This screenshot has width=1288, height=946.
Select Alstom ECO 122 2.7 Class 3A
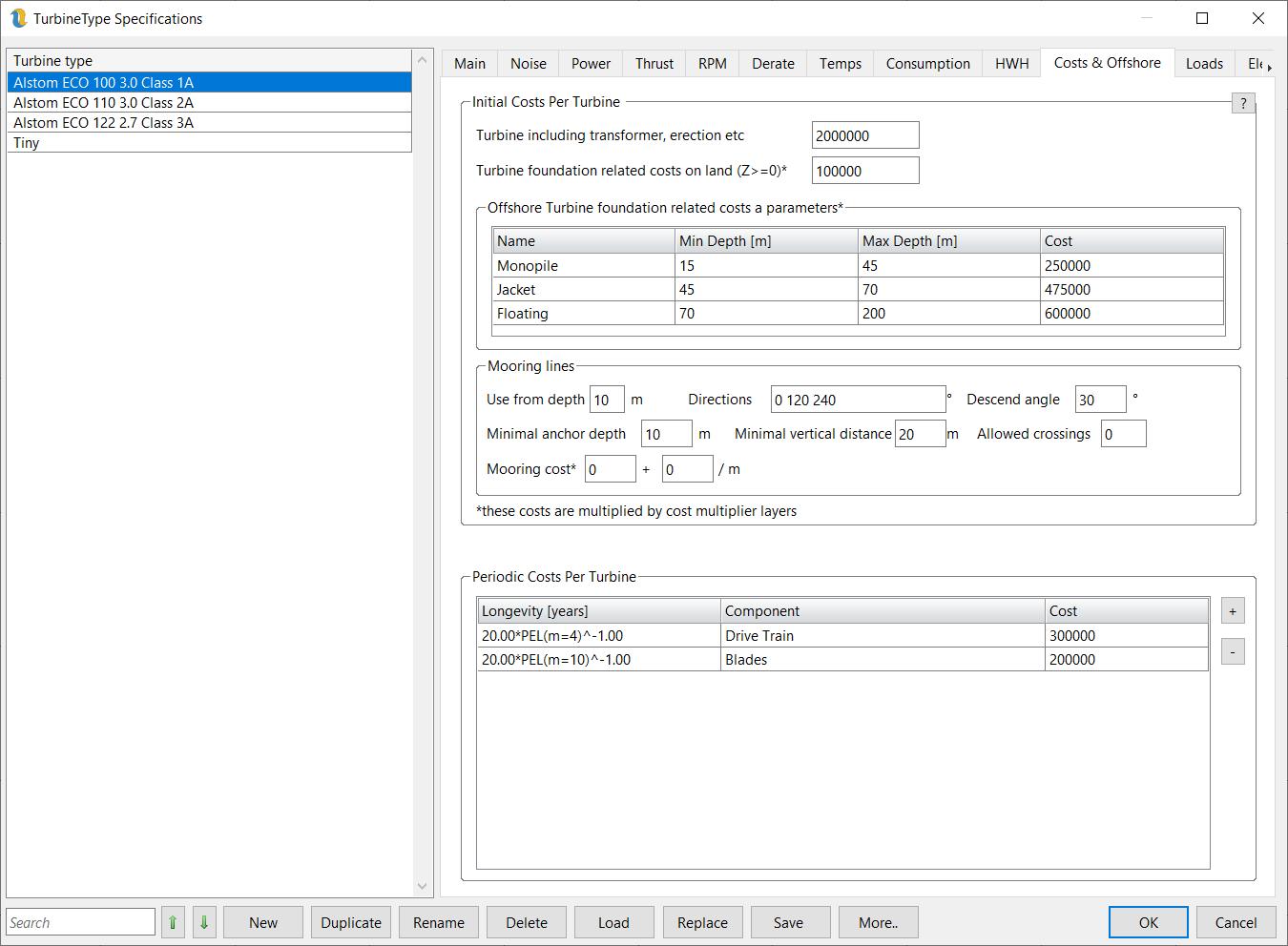pos(103,123)
